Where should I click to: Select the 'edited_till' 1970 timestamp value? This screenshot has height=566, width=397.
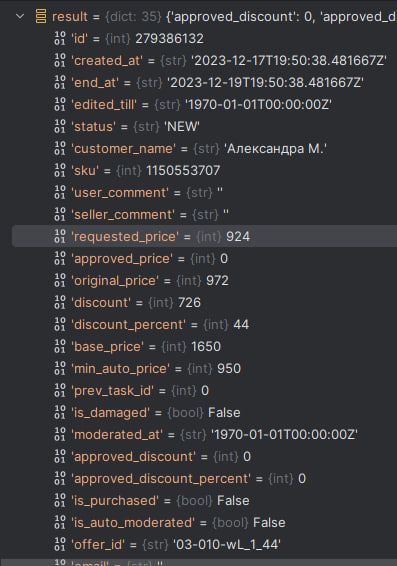(x=258, y=105)
